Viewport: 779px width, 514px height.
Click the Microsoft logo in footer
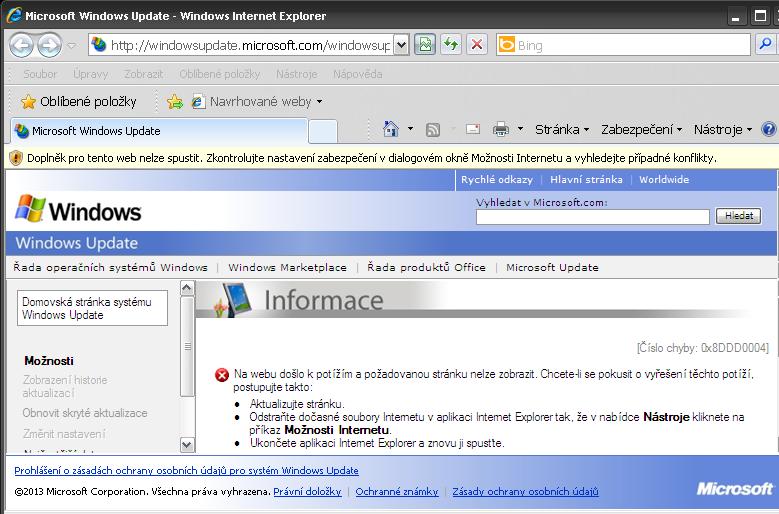pyautogui.click(x=734, y=489)
